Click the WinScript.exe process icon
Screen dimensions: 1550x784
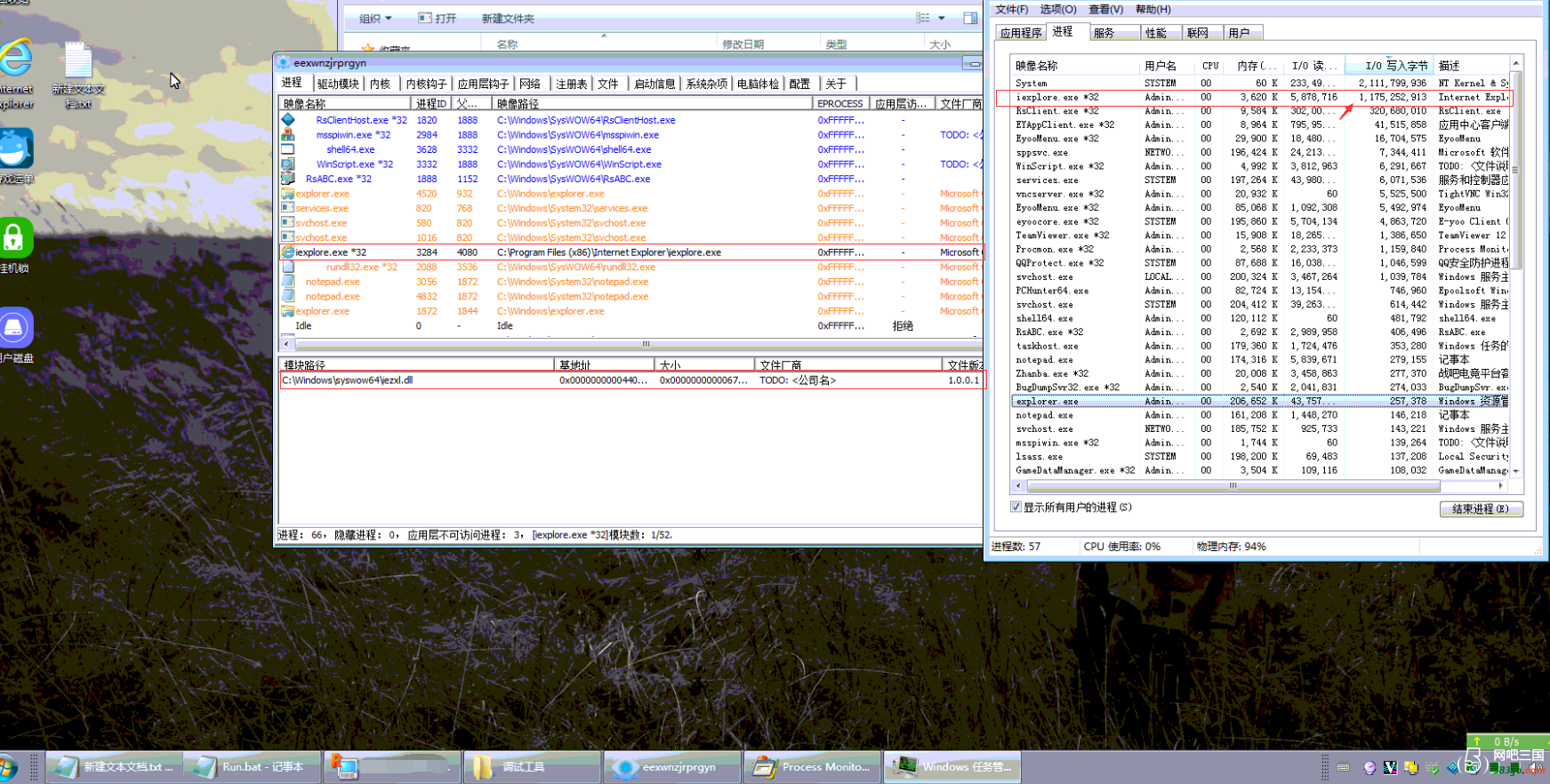(x=288, y=164)
